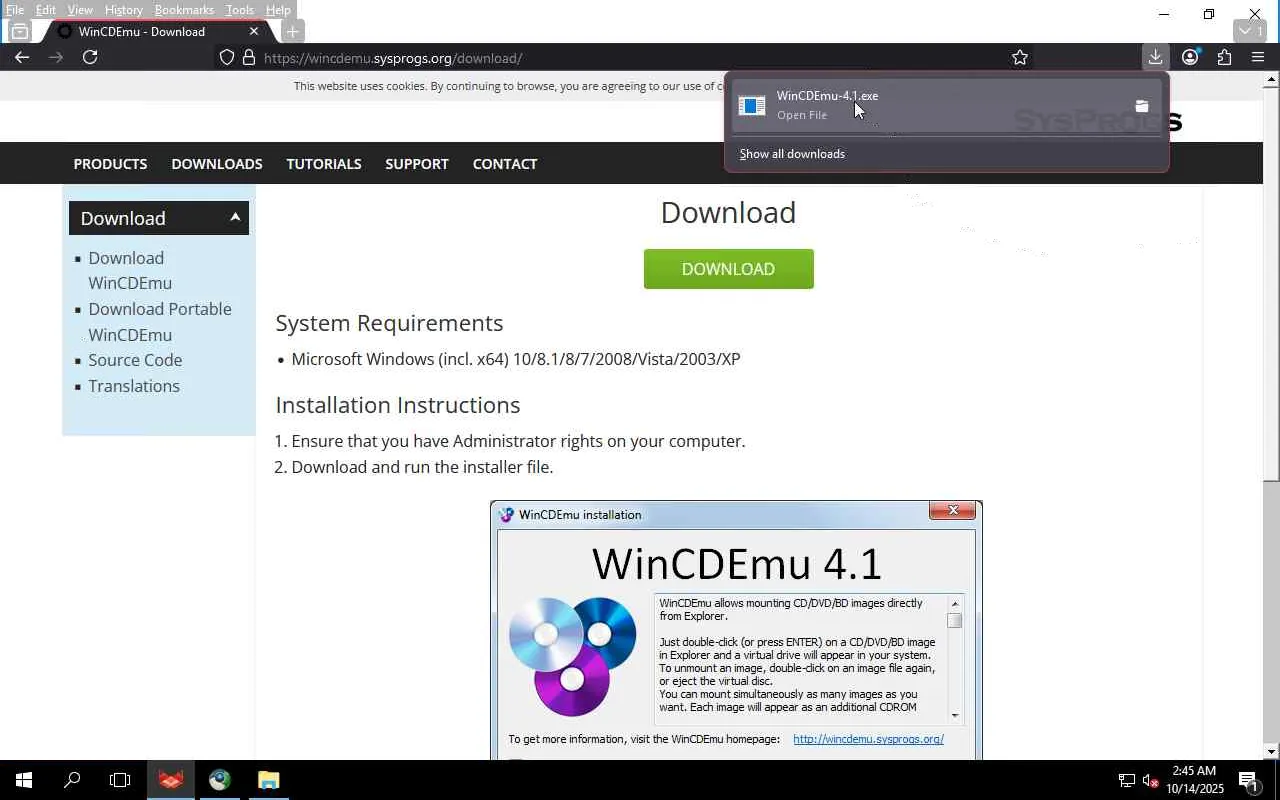The height and width of the screenshot is (800, 1280).
Task: Open the History menu
Action: 124,10
